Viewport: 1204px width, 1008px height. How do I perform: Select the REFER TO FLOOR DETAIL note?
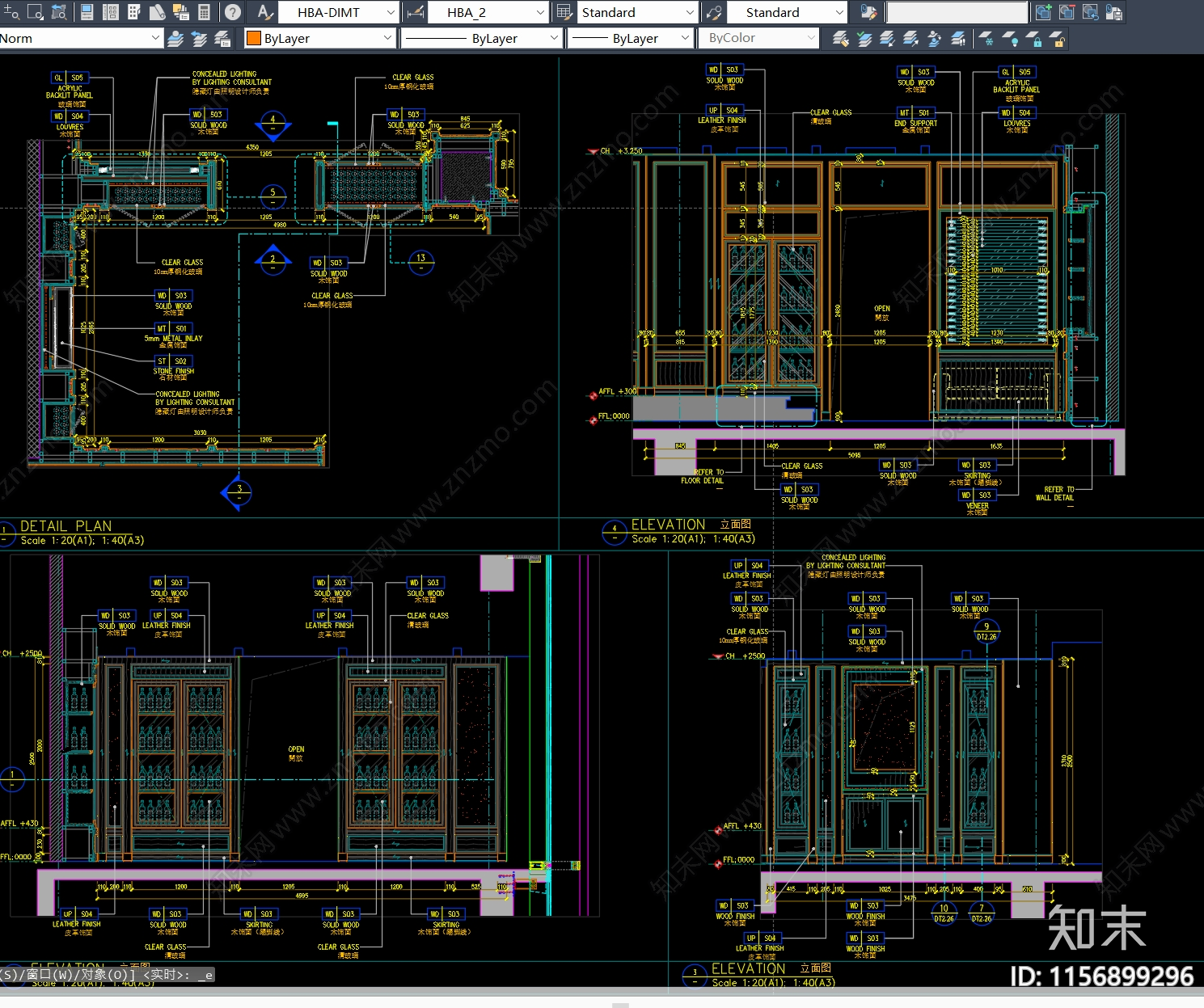703,477
